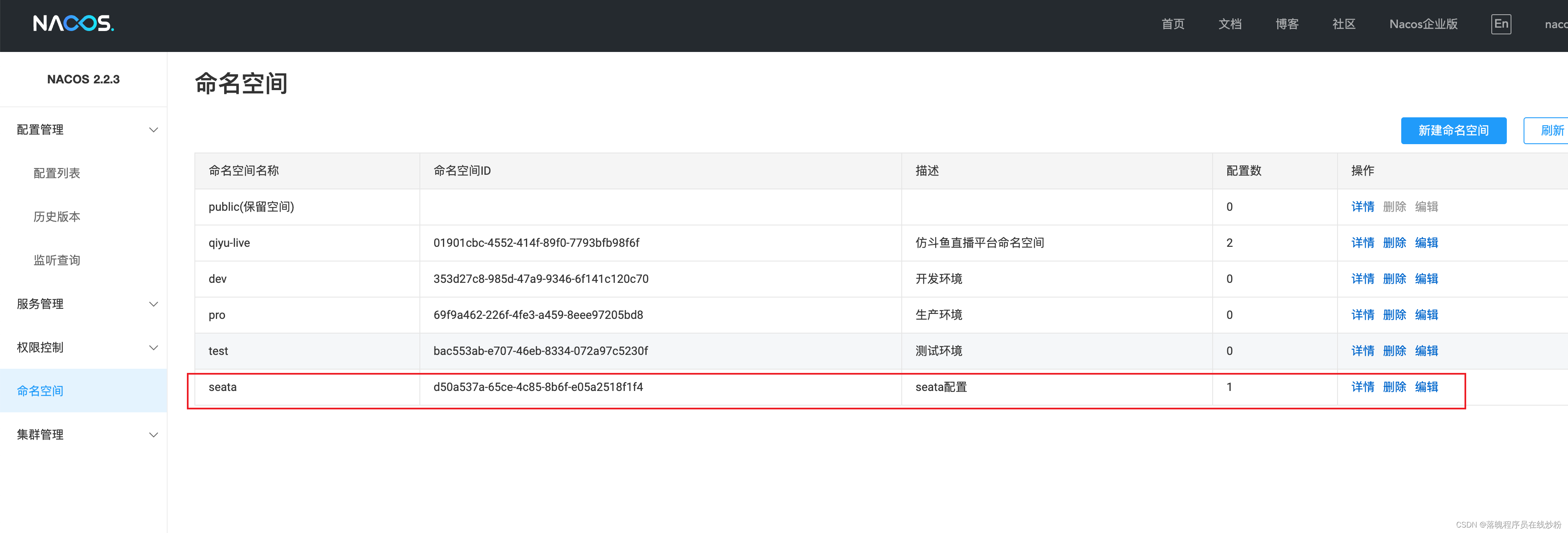View 详情 for pro namespace
The image size is (1568, 533).
click(x=1362, y=315)
